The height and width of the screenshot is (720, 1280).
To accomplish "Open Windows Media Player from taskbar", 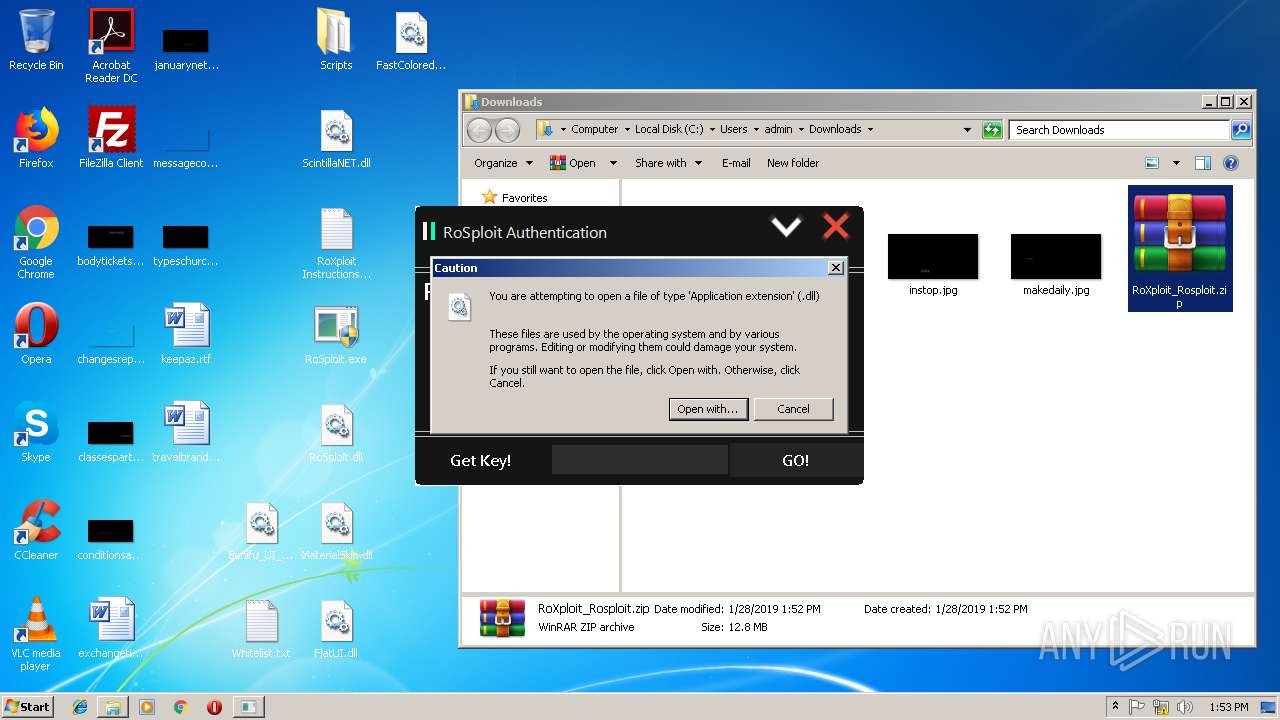I will point(147,707).
